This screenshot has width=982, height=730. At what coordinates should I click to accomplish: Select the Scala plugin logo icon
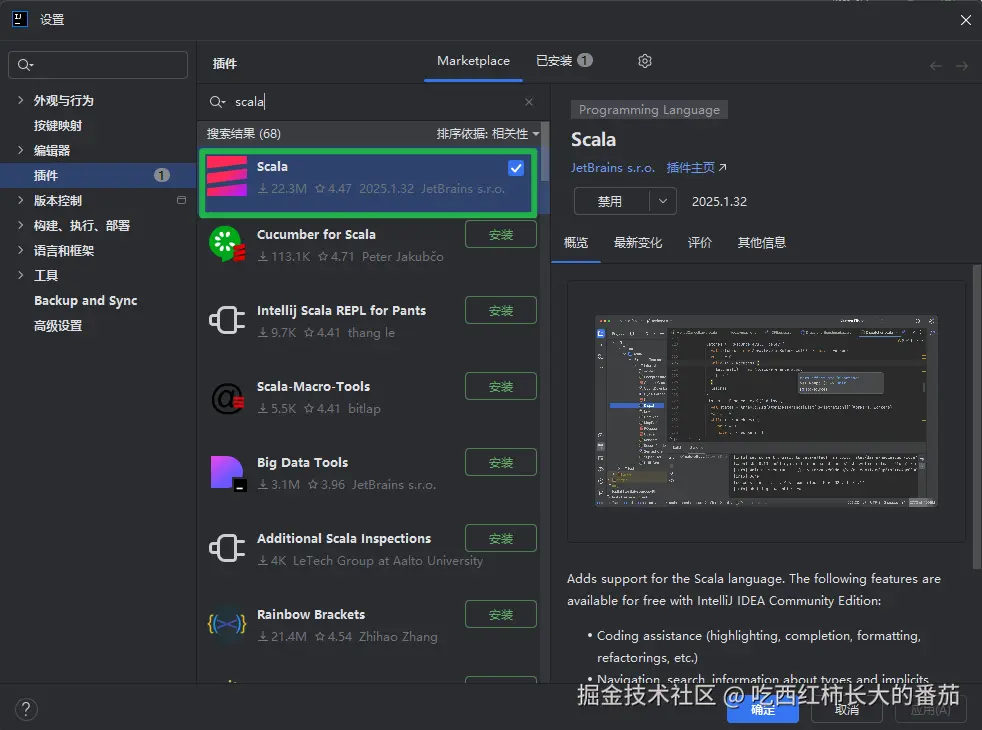point(227,176)
